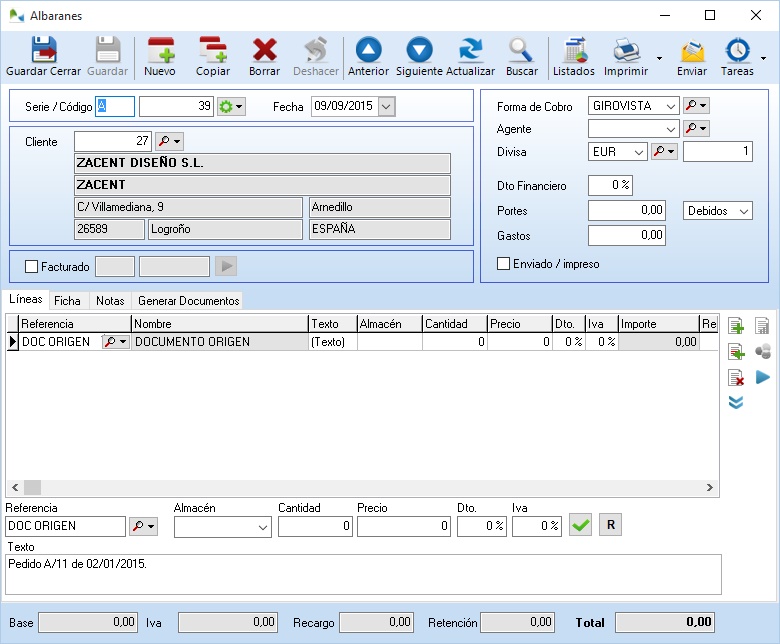Open the Debidos portes dropdown

(x=742, y=211)
